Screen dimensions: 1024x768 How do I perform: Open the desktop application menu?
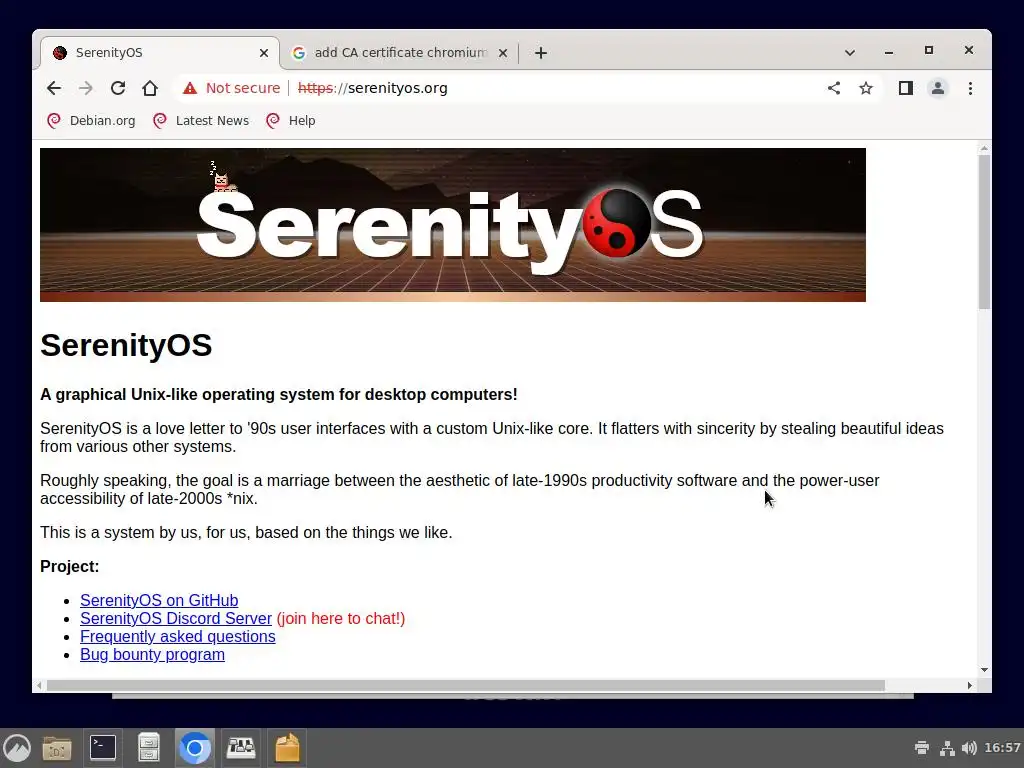coord(16,748)
